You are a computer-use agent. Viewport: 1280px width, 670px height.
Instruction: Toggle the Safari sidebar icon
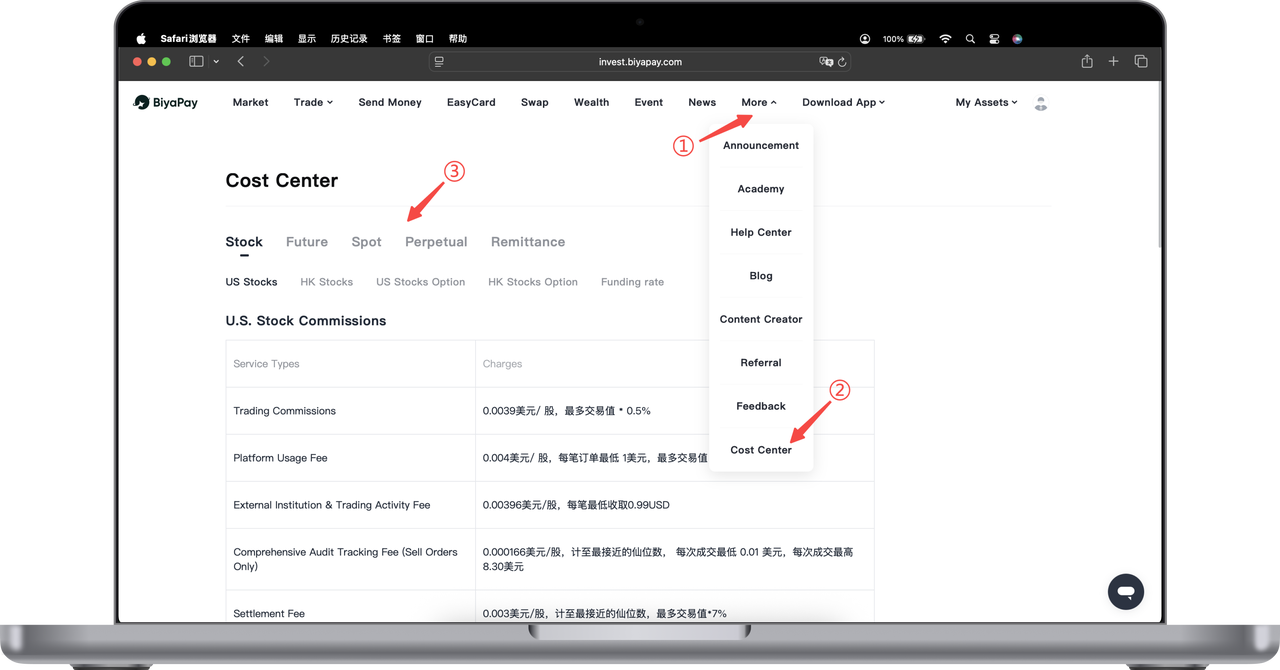pos(196,62)
